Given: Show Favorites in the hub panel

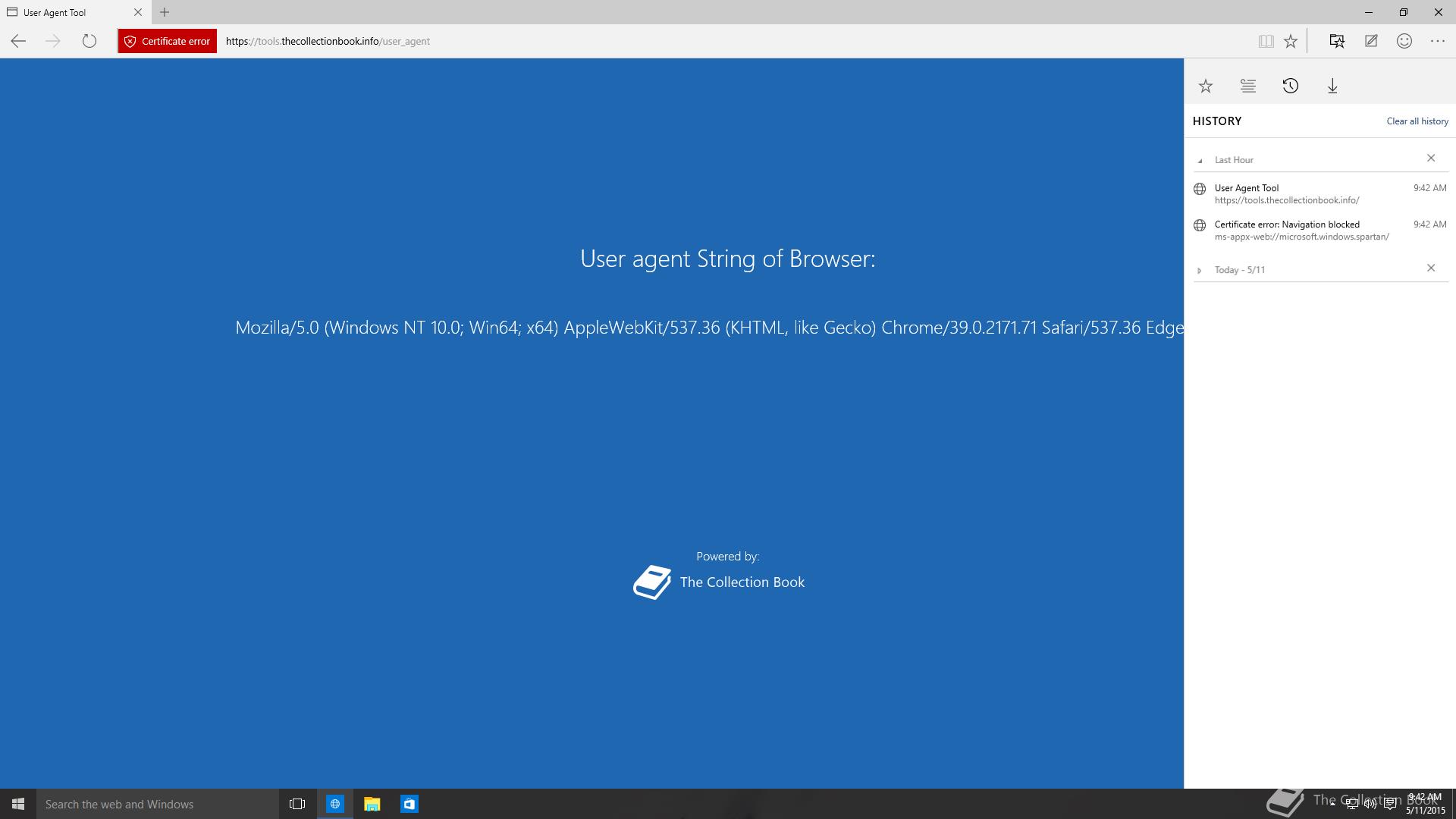Looking at the screenshot, I should [x=1206, y=86].
